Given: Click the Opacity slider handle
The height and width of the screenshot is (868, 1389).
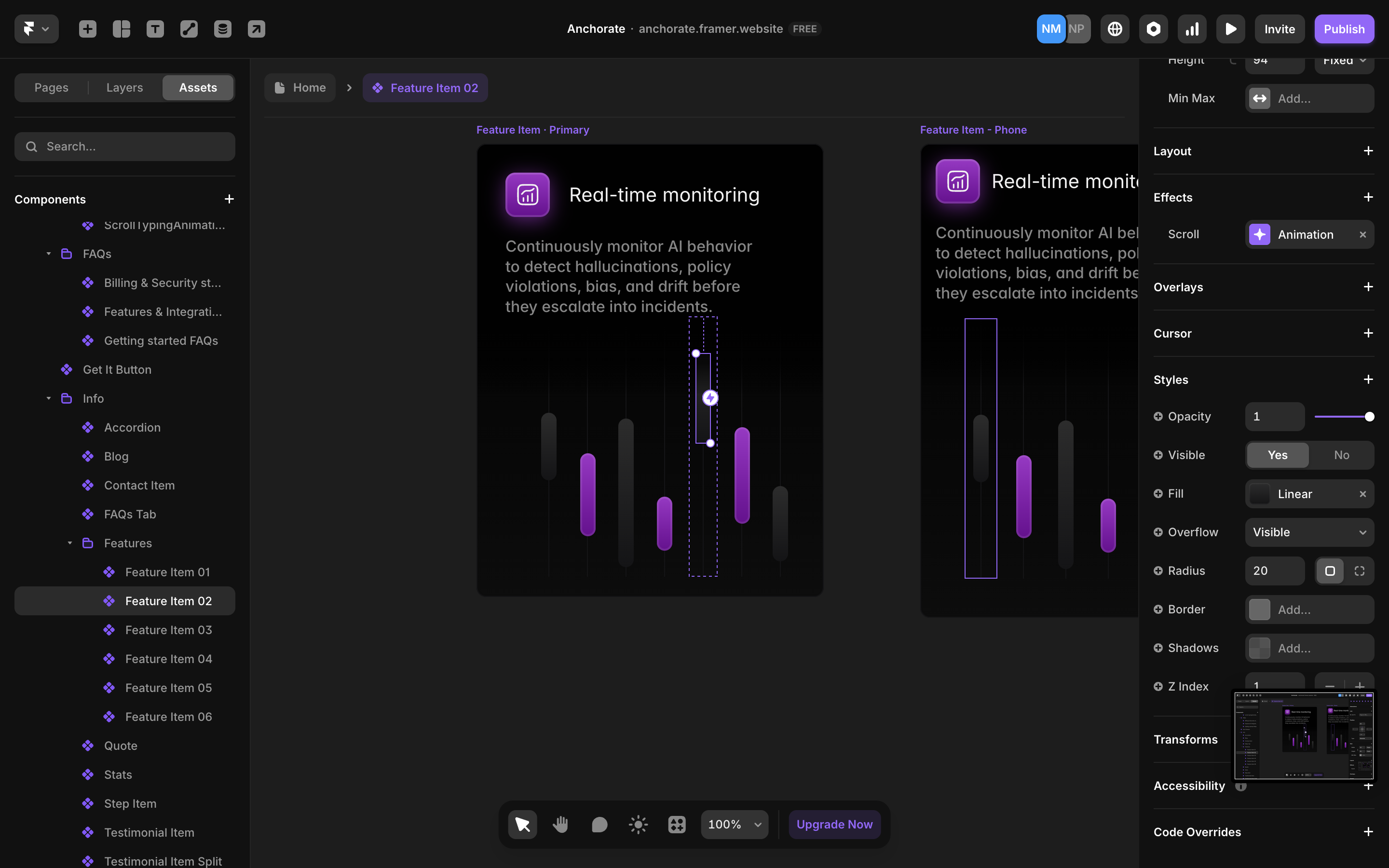Looking at the screenshot, I should 1369,416.
